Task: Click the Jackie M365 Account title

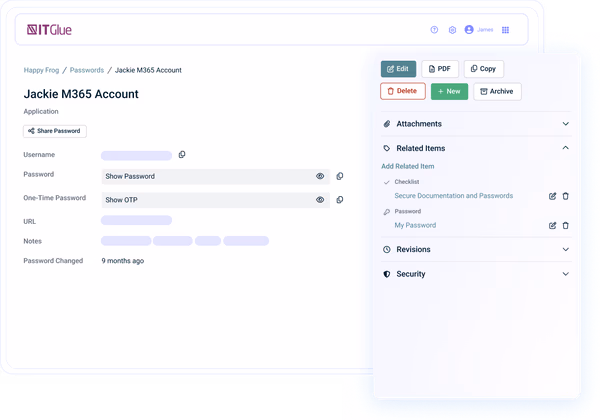Action: (x=81, y=94)
